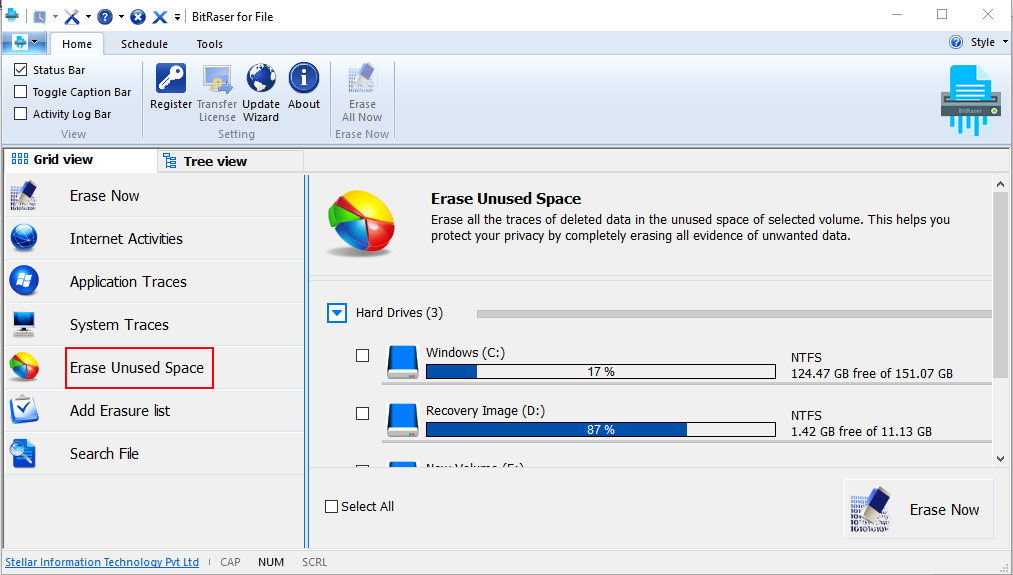The width and height of the screenshot is (1013, 575).
Task: Click the BitRaser shredder logo at top right
Action: click(970, 100)
